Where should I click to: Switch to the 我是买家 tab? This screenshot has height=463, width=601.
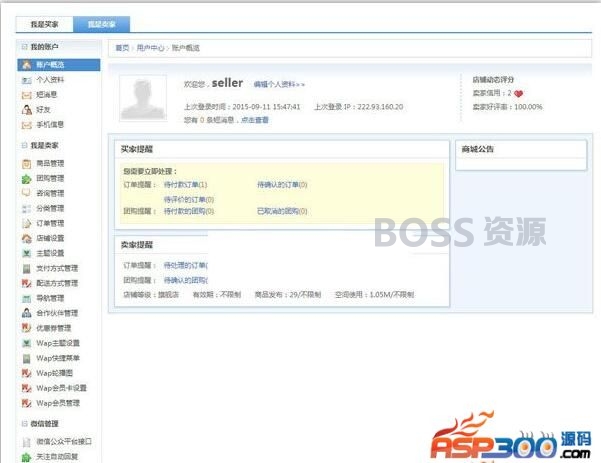pyautogui.click(x=44, y=25)
